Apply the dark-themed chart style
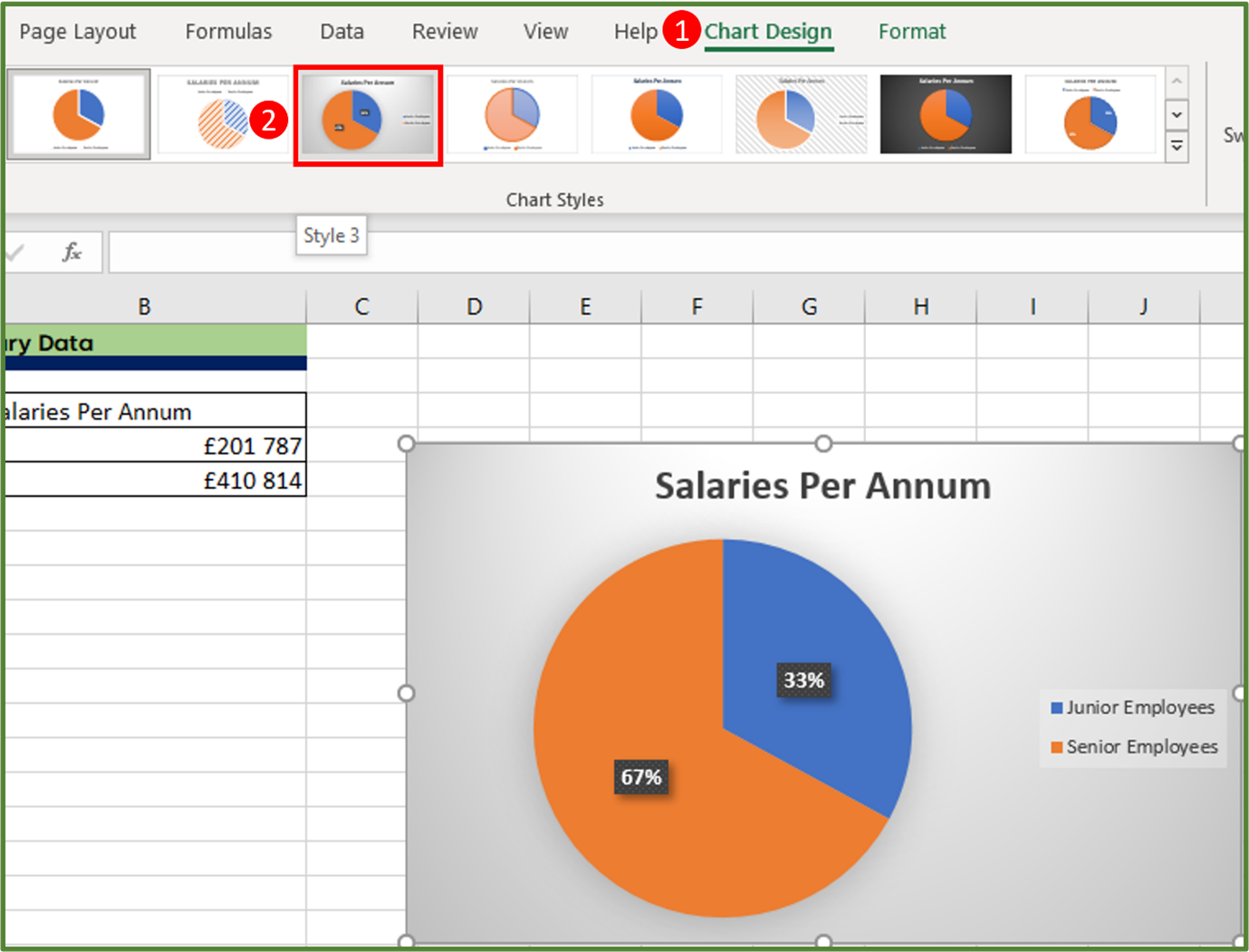Image resolution: width=1249 pixels, height=952 pixels. [946, 114]
